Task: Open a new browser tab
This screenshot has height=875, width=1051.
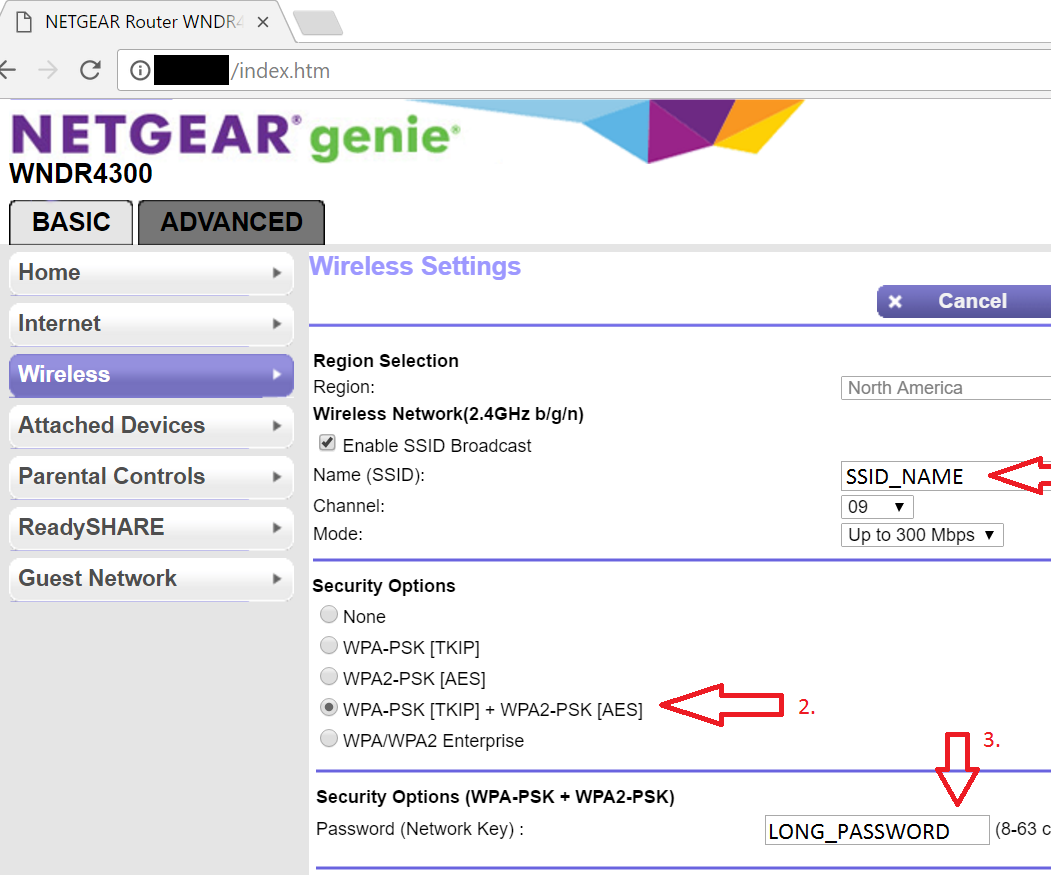Action: point(319,22)
